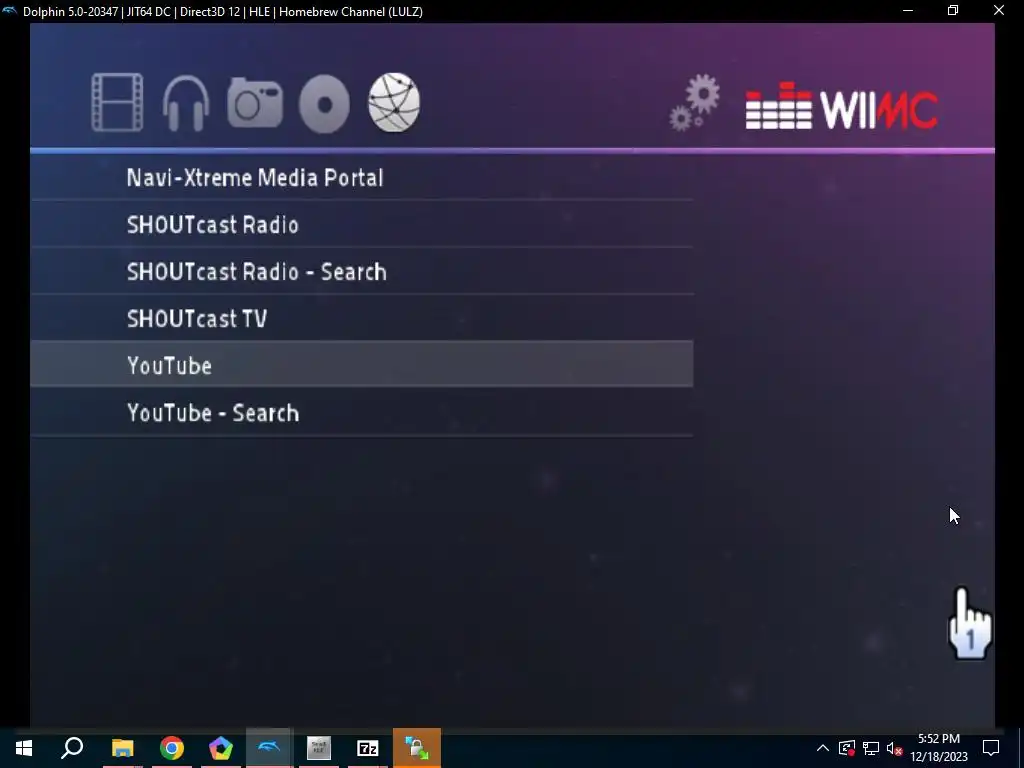Select the Online Media globe icon

click(394, 103)
